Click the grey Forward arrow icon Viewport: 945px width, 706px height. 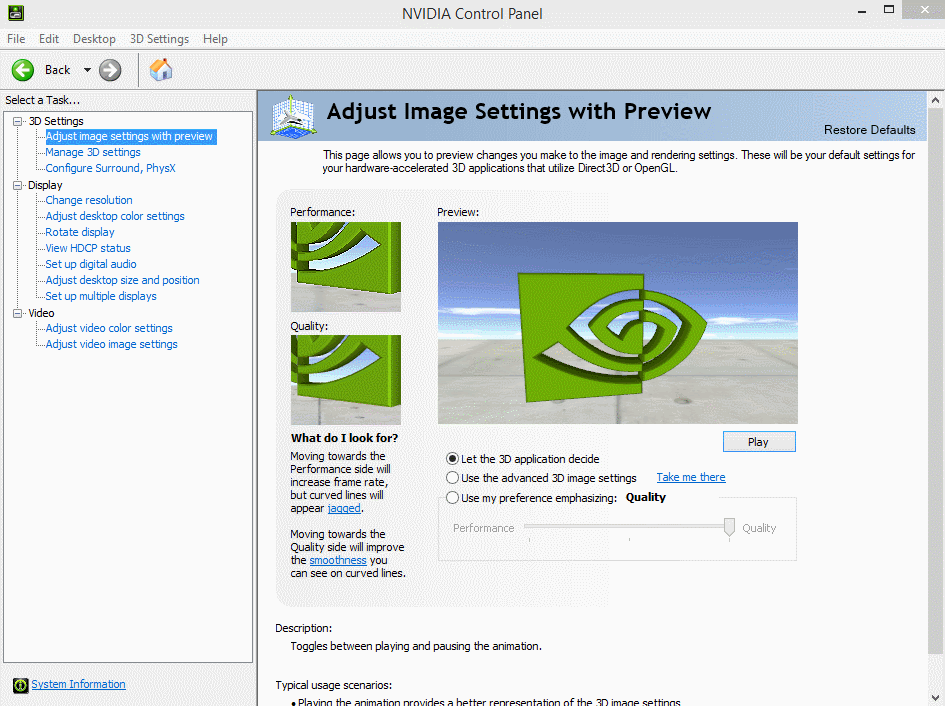click(110, 70)
